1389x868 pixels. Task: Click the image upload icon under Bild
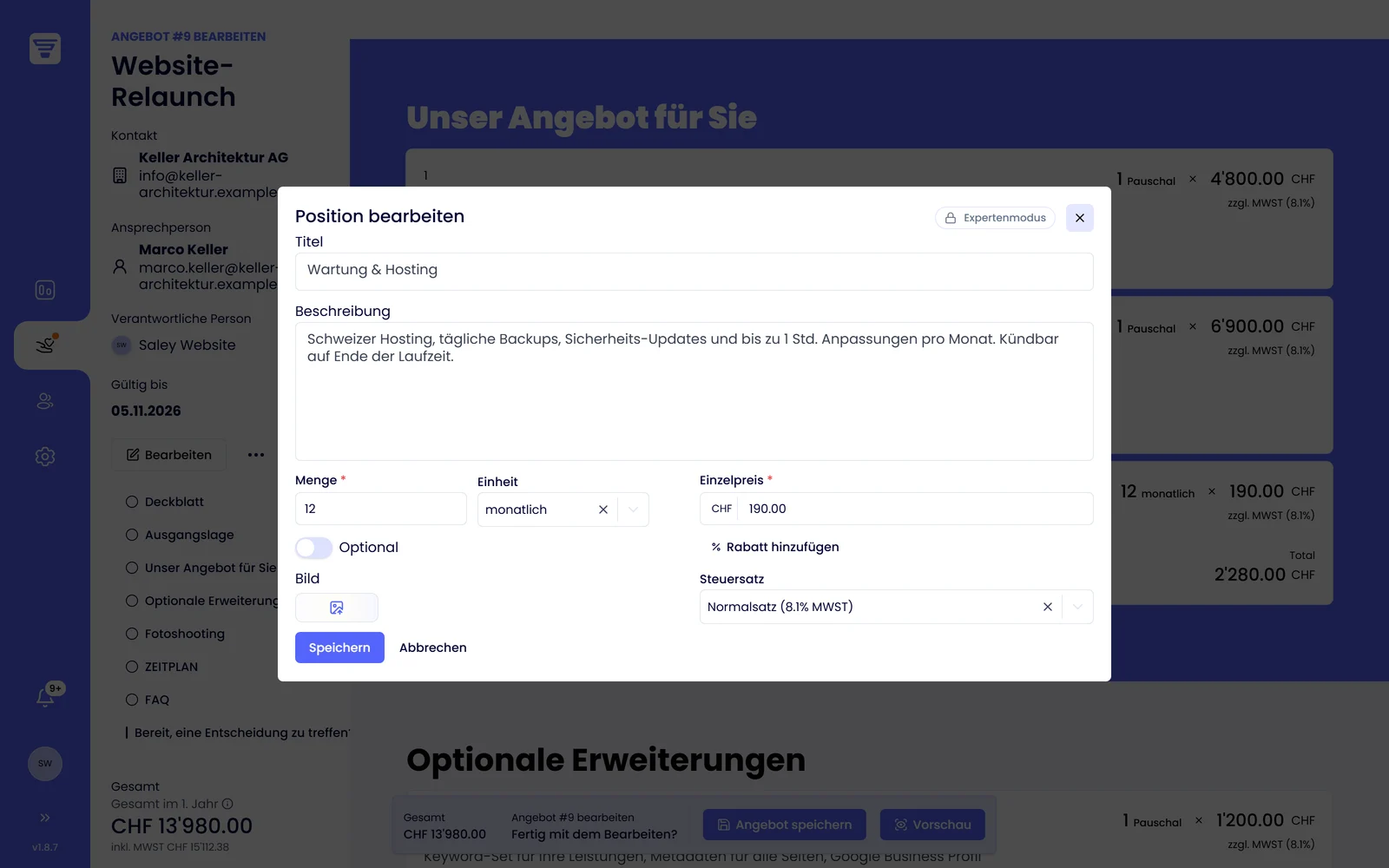click(337, 608)
